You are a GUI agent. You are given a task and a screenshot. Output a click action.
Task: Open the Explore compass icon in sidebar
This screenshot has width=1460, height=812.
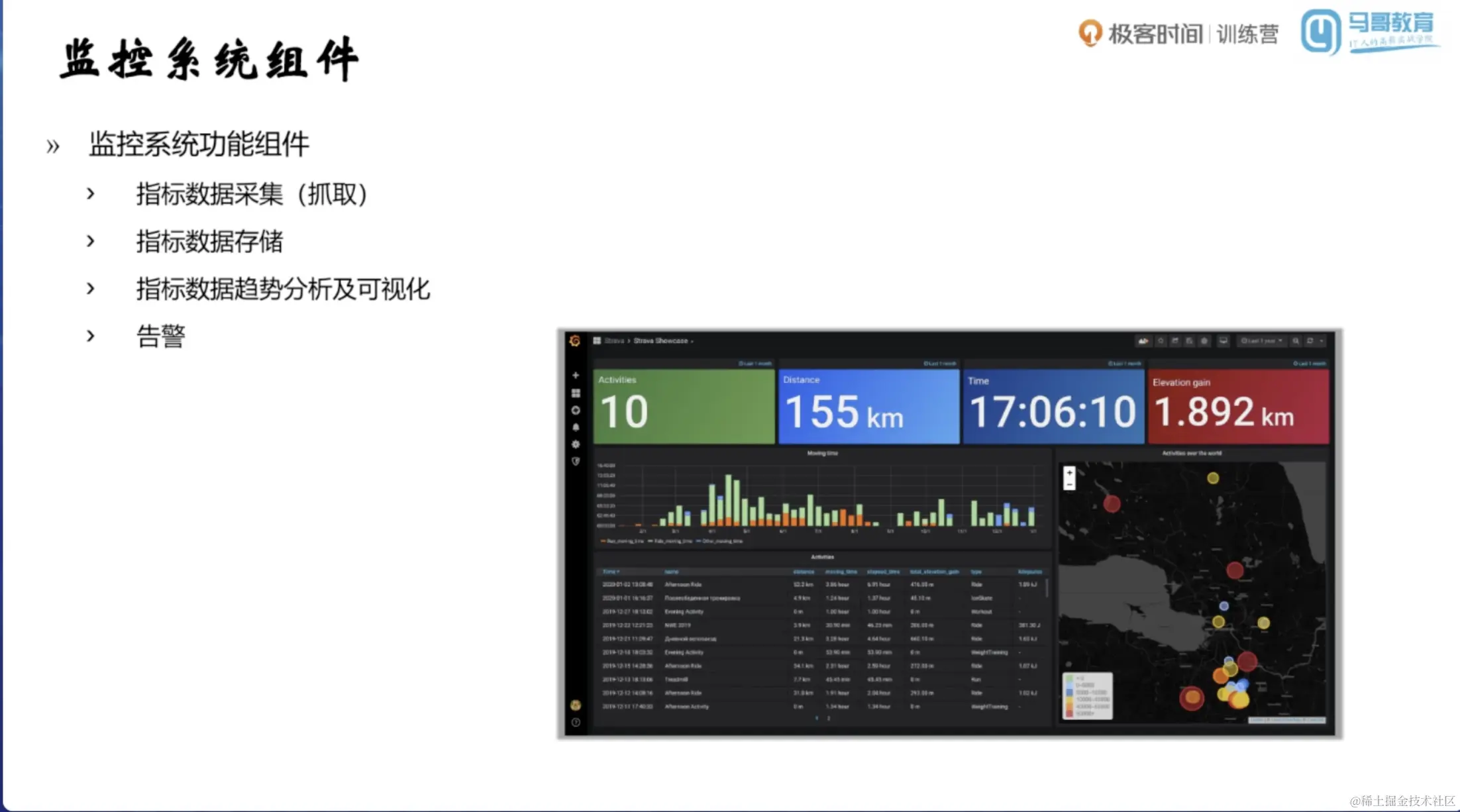click(x=575, y=410)
